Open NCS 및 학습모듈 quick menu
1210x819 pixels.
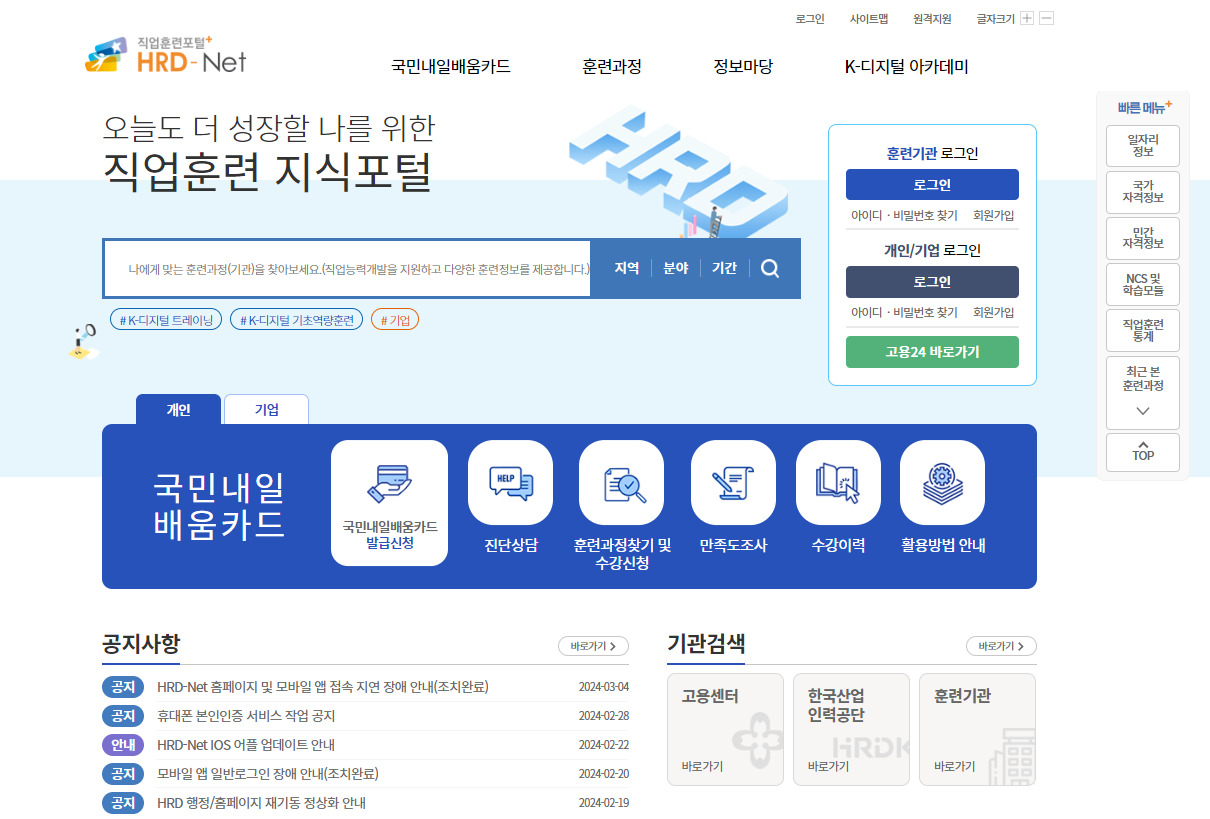click(x=1143, y=284)
